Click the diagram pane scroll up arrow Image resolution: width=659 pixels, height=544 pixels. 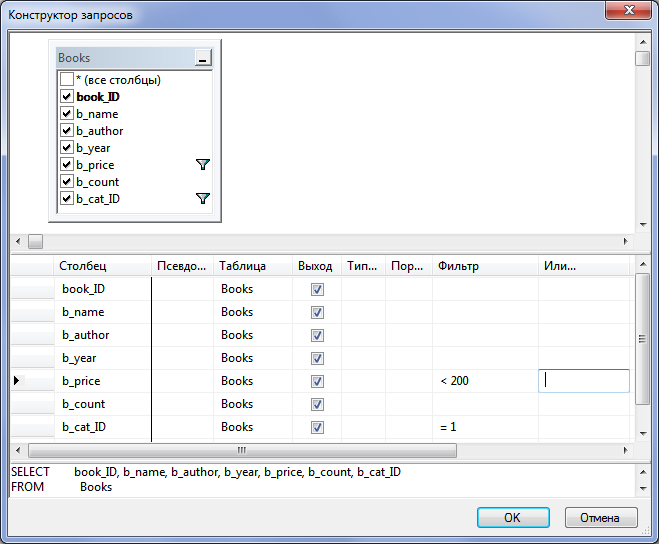(643, 42)
